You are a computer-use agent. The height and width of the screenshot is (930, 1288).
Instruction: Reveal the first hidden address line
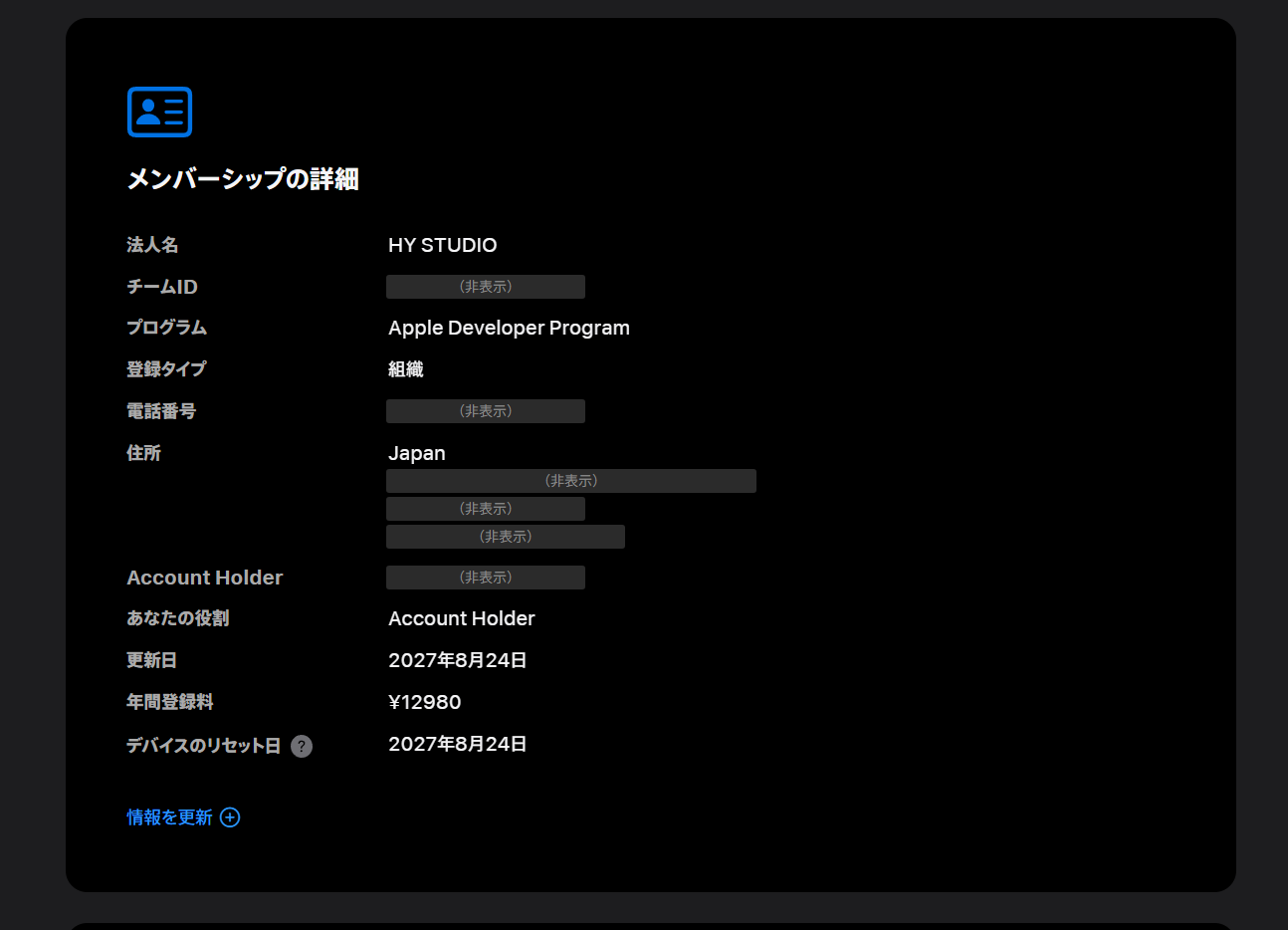click(x=571, y=481)
